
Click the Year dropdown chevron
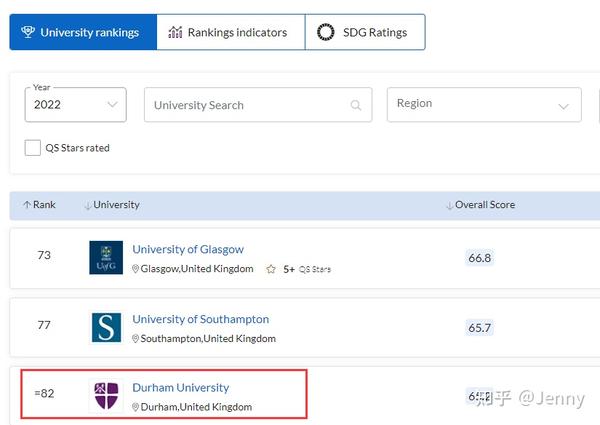(x=112, y=104)
